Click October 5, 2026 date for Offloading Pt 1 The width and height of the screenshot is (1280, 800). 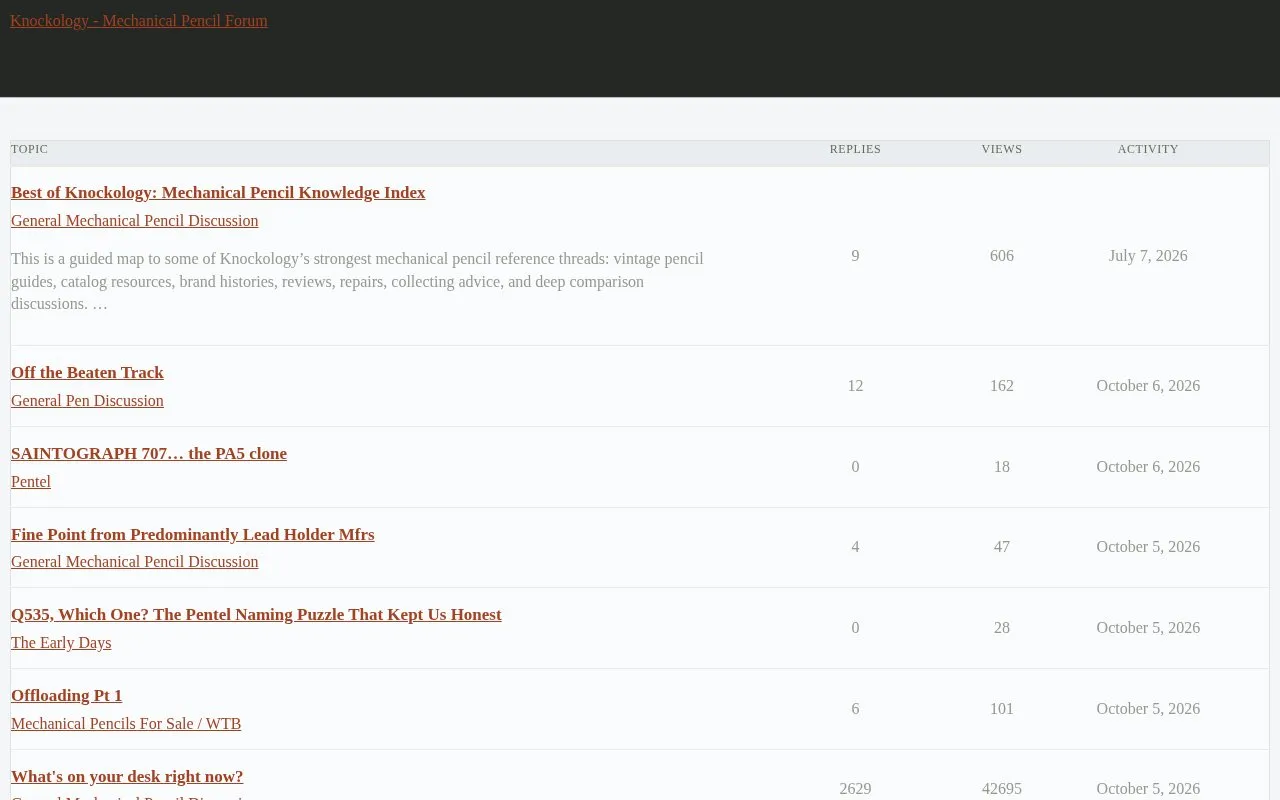[x=1148, y=709]
